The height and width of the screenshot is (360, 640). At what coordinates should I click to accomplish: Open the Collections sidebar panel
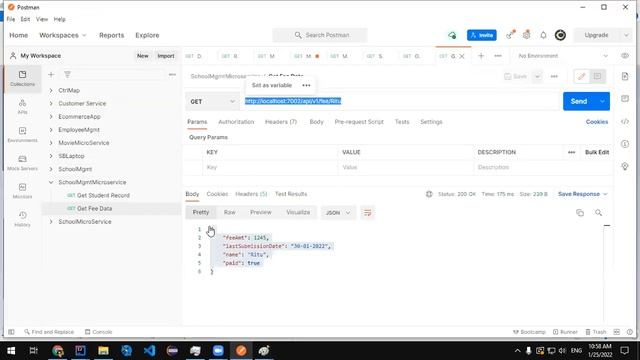point(22,78)
